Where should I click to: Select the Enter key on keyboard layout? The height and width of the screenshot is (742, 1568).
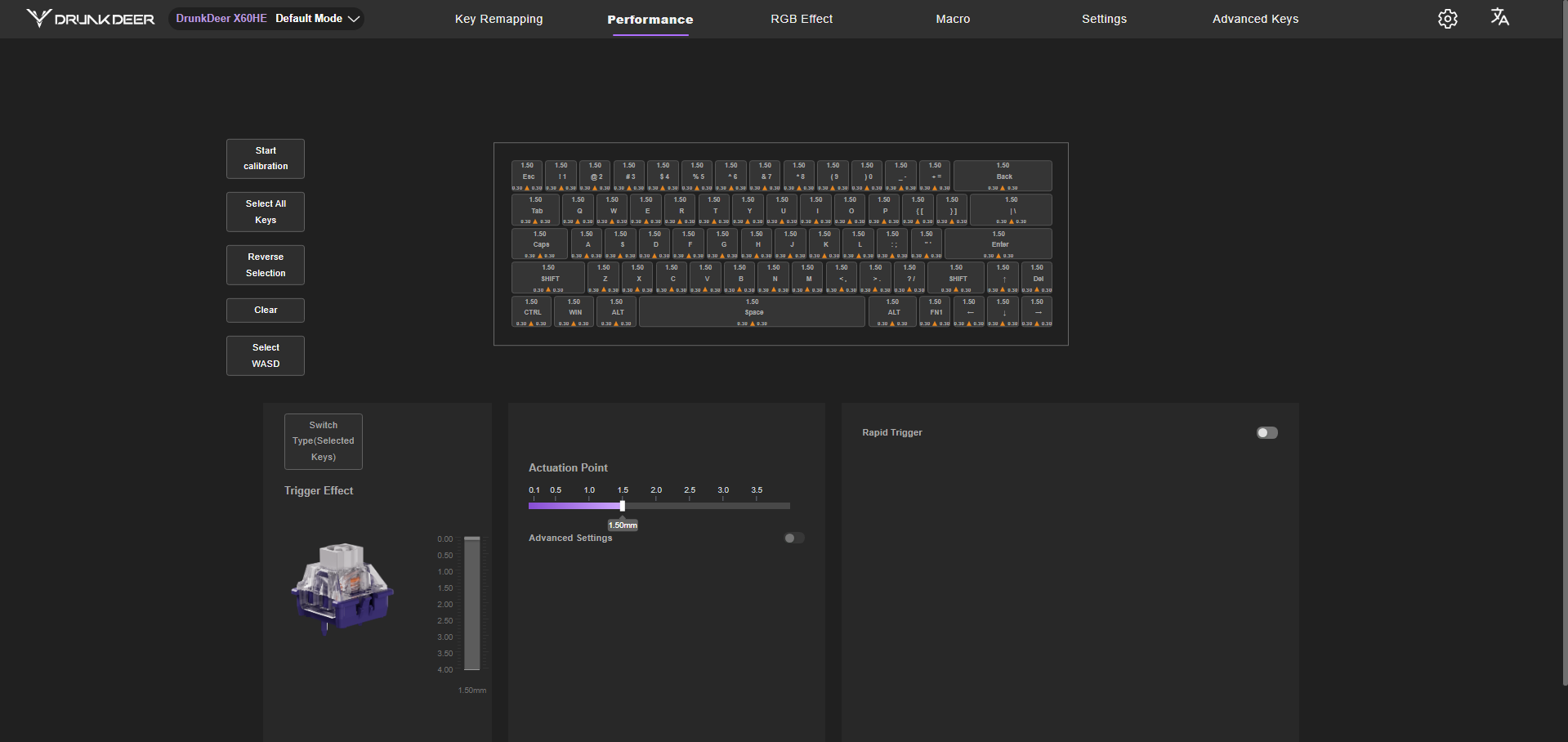pyautogui.click(x=998, y=244)
